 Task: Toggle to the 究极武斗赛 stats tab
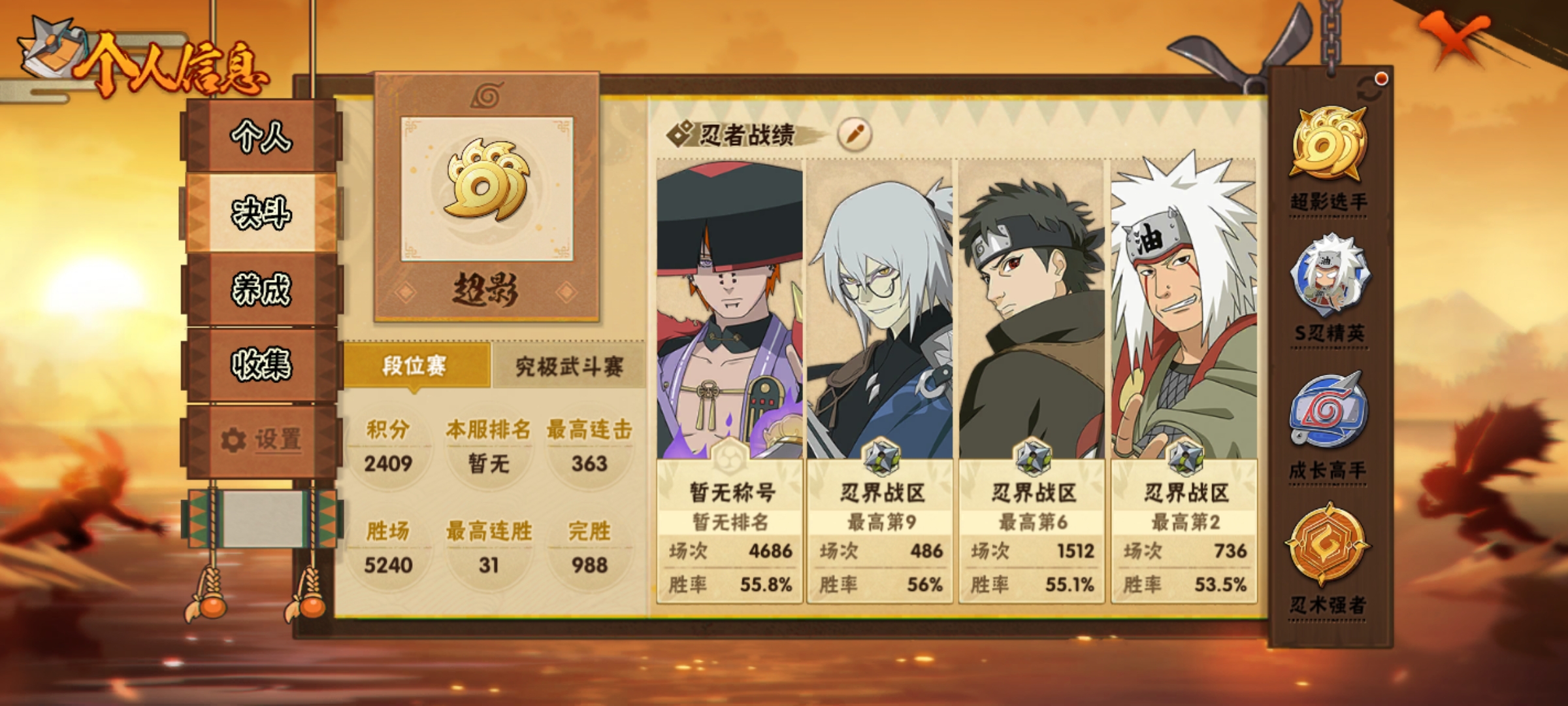[569, 367]
